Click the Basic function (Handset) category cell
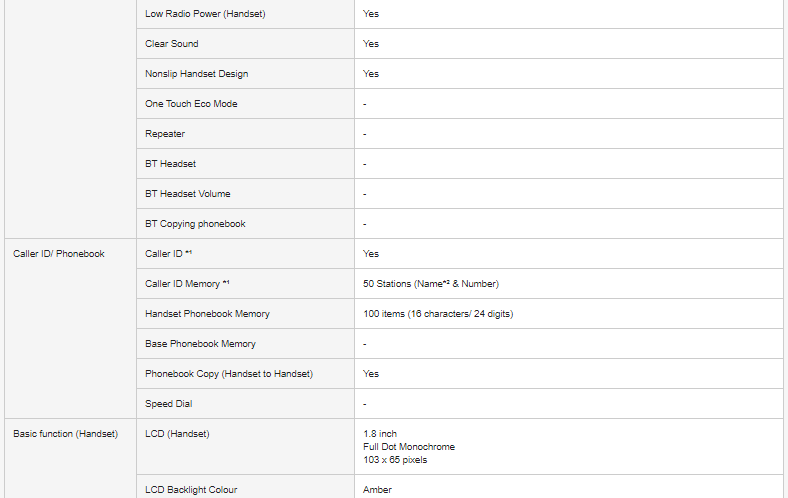The image size is (788, 498). tap(65, 434)
